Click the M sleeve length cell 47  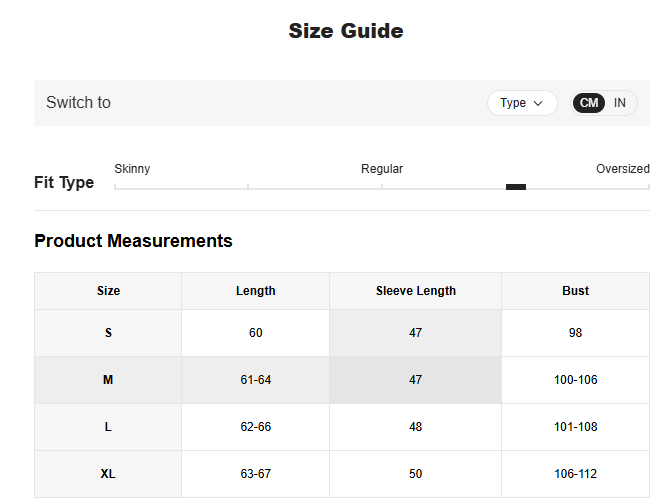coord(415,380)
